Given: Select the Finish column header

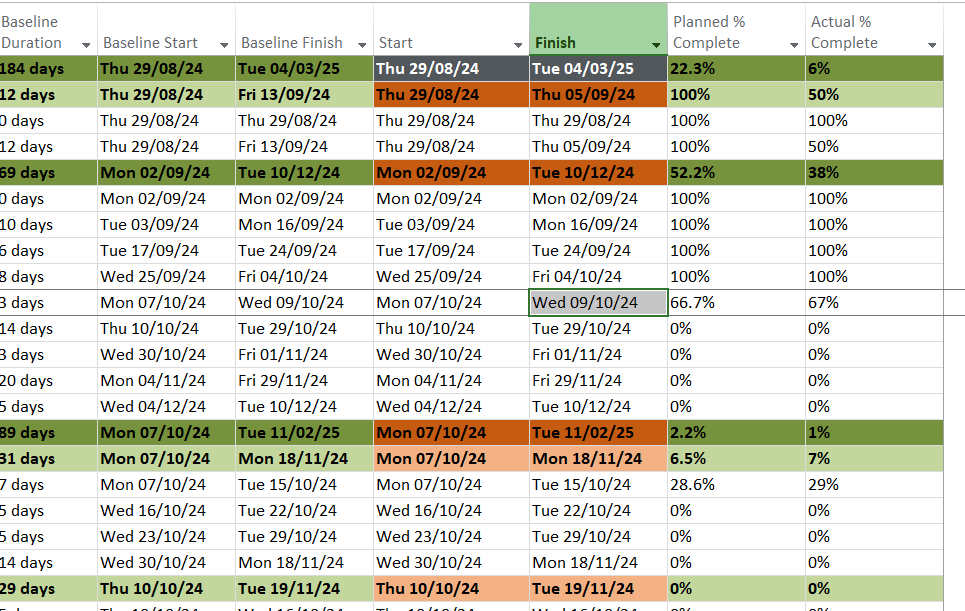Looking at the screenshot, I should tap(598, 29).
